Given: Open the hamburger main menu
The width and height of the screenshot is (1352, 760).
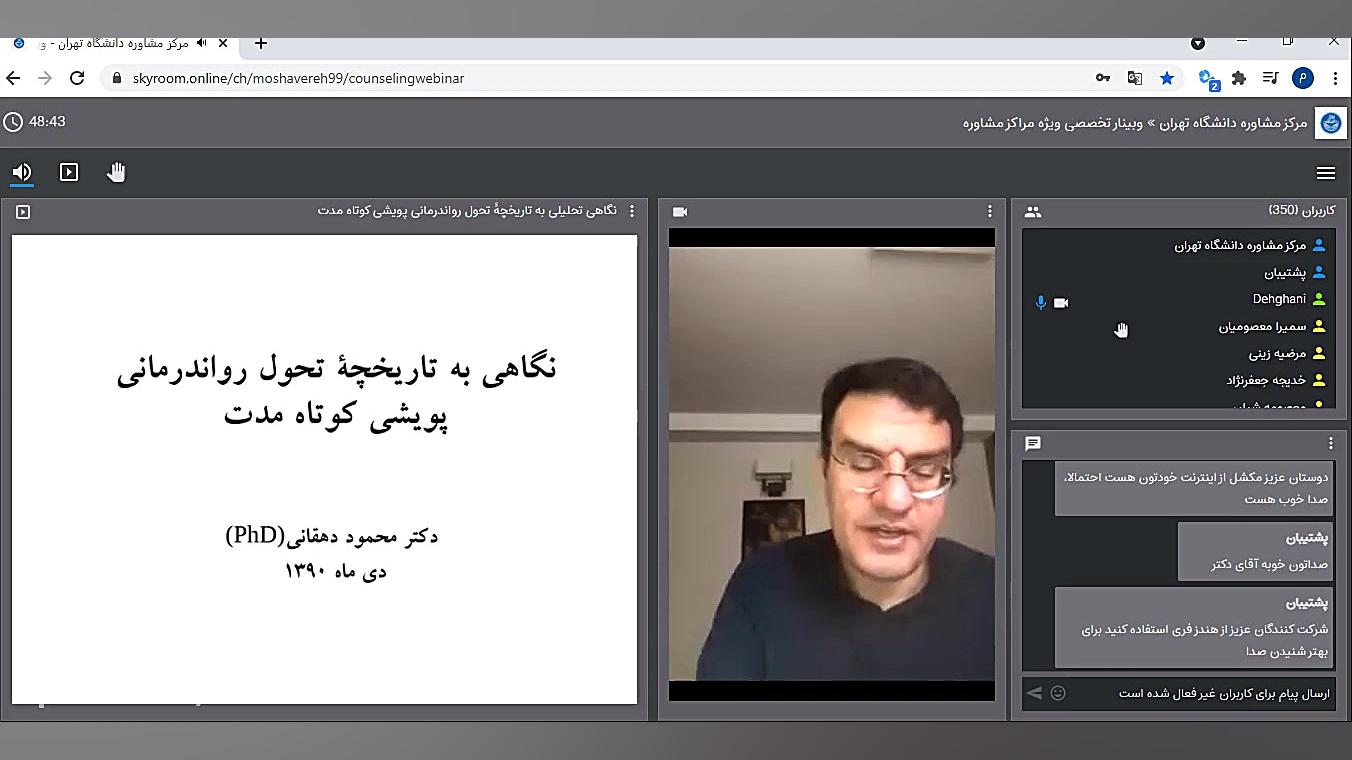Looking at the screenshot, I should click(1326, 173).
